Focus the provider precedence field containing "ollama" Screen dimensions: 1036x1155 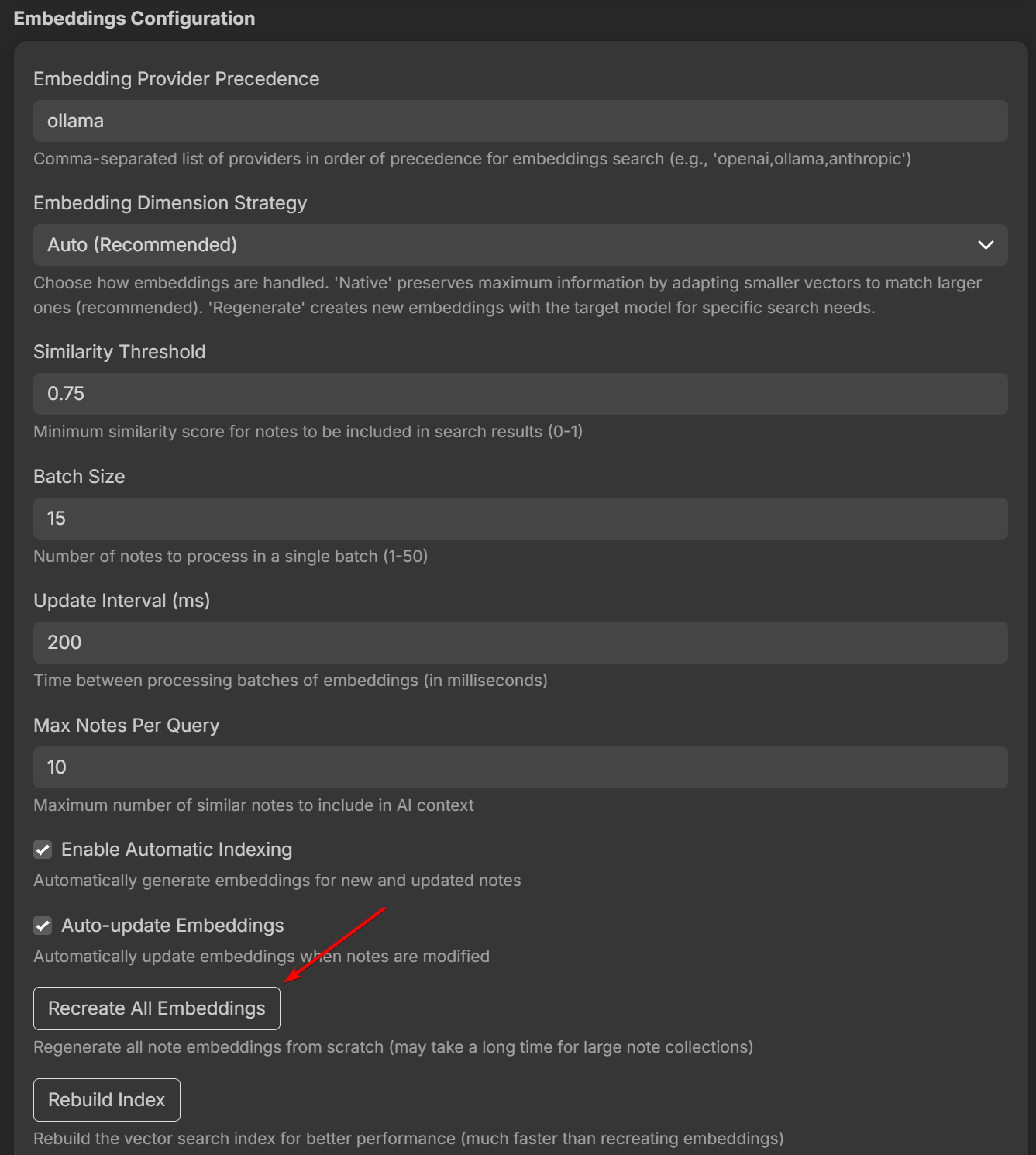[x=519, y=121]
